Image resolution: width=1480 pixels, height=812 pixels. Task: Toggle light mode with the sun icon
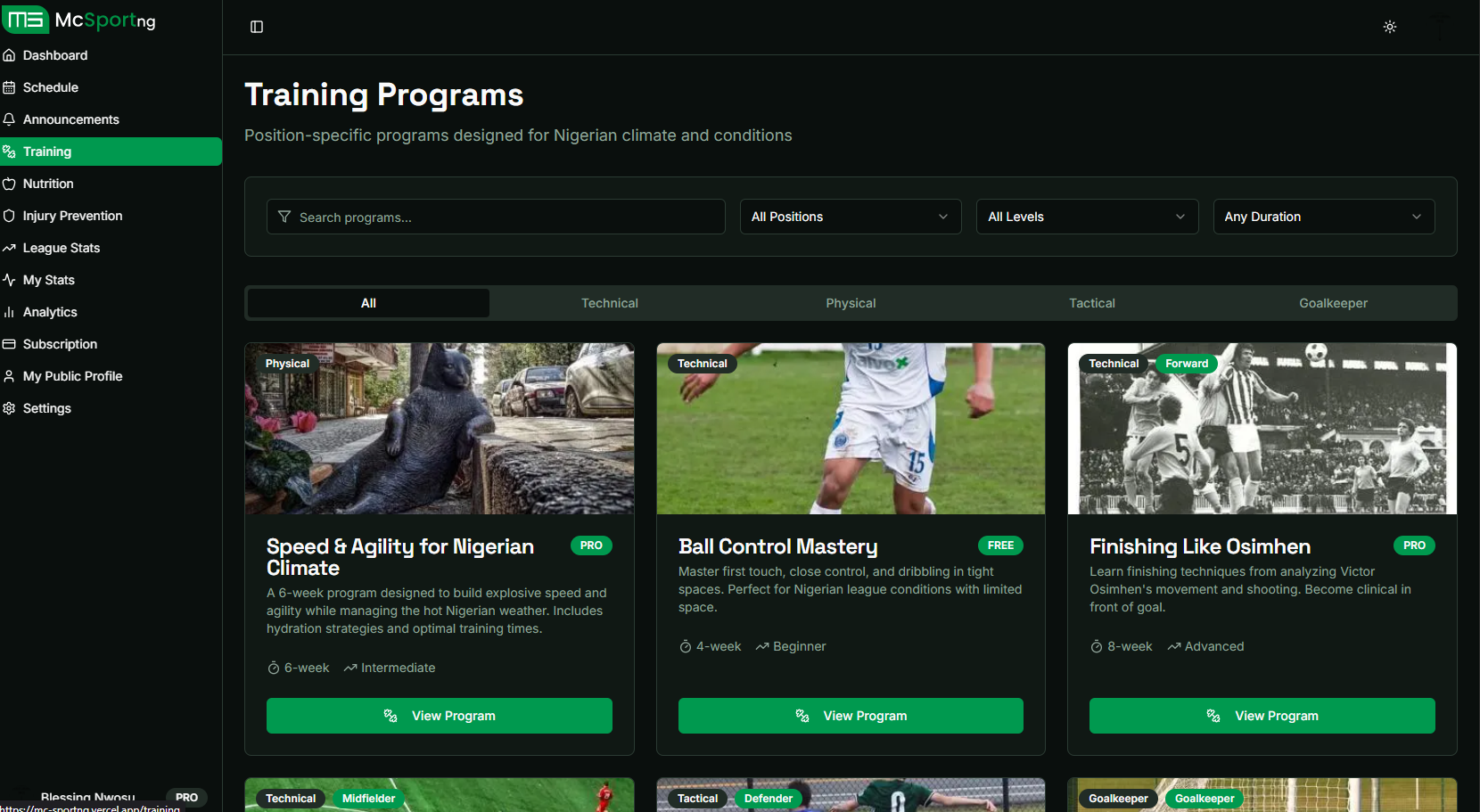pos(1389,27)
